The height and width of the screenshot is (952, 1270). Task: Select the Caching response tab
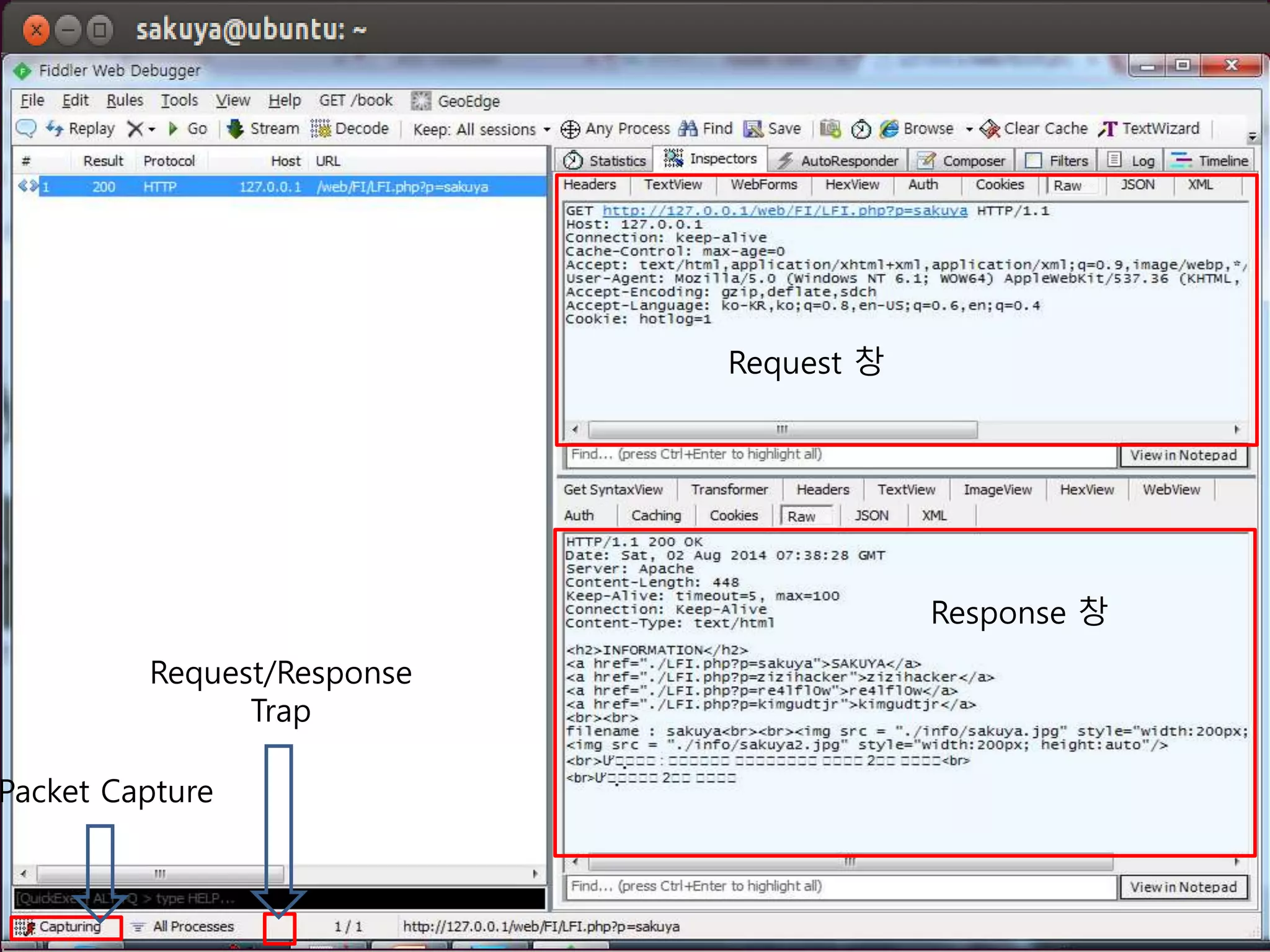tap(656, 516)
